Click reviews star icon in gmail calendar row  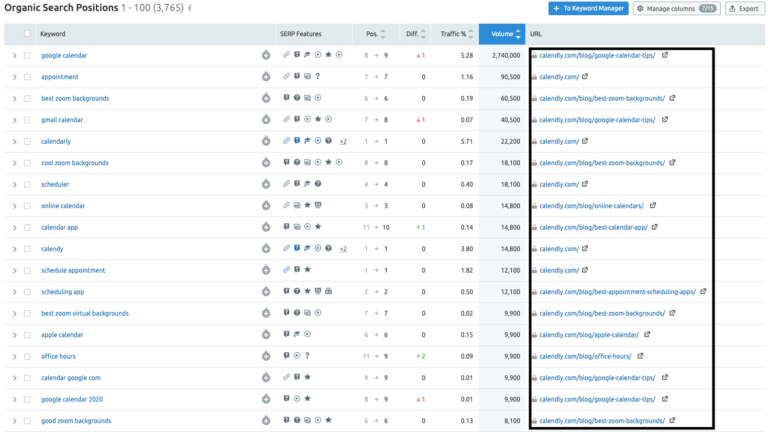point(318,119)
